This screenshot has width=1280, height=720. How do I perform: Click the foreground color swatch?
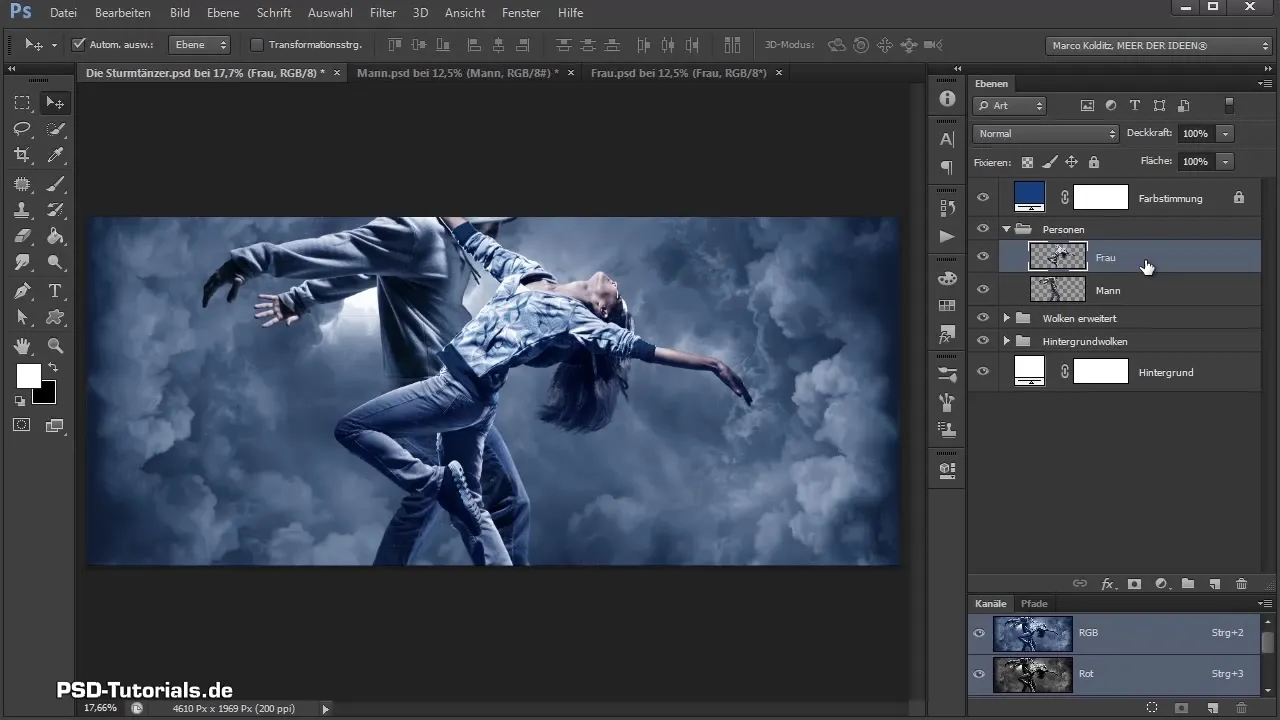coord(28,376)
